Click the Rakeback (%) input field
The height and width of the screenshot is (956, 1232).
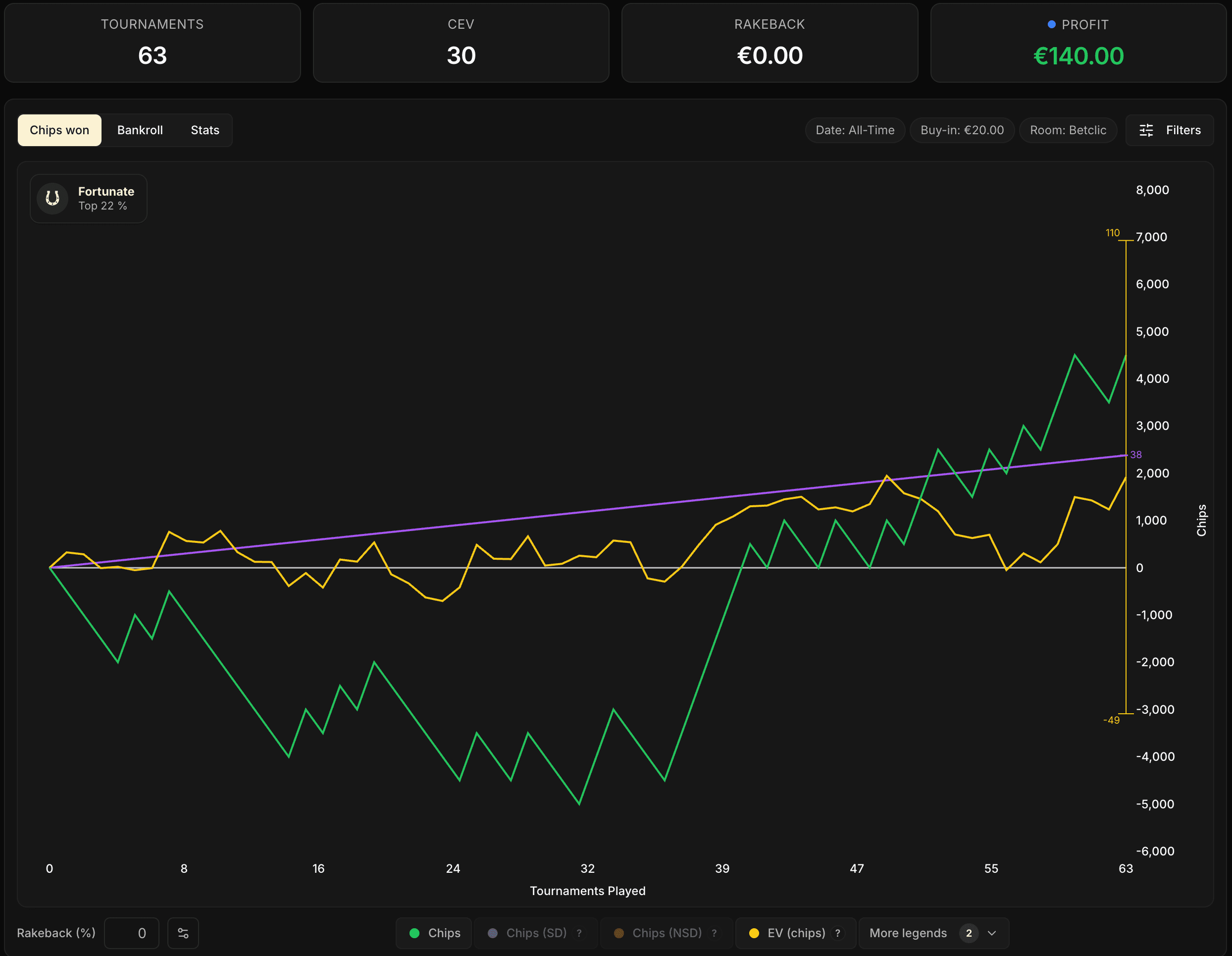(132, 933)
